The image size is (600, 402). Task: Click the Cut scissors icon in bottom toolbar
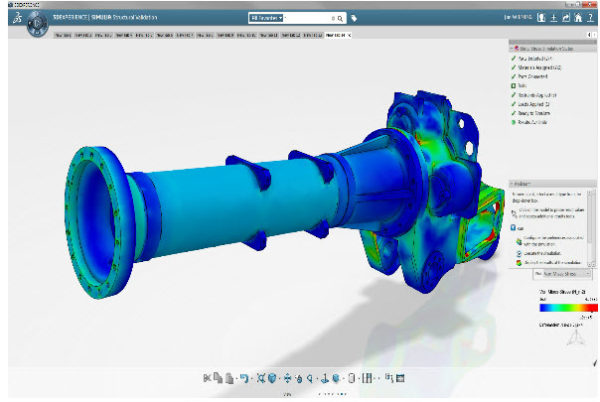207,378
